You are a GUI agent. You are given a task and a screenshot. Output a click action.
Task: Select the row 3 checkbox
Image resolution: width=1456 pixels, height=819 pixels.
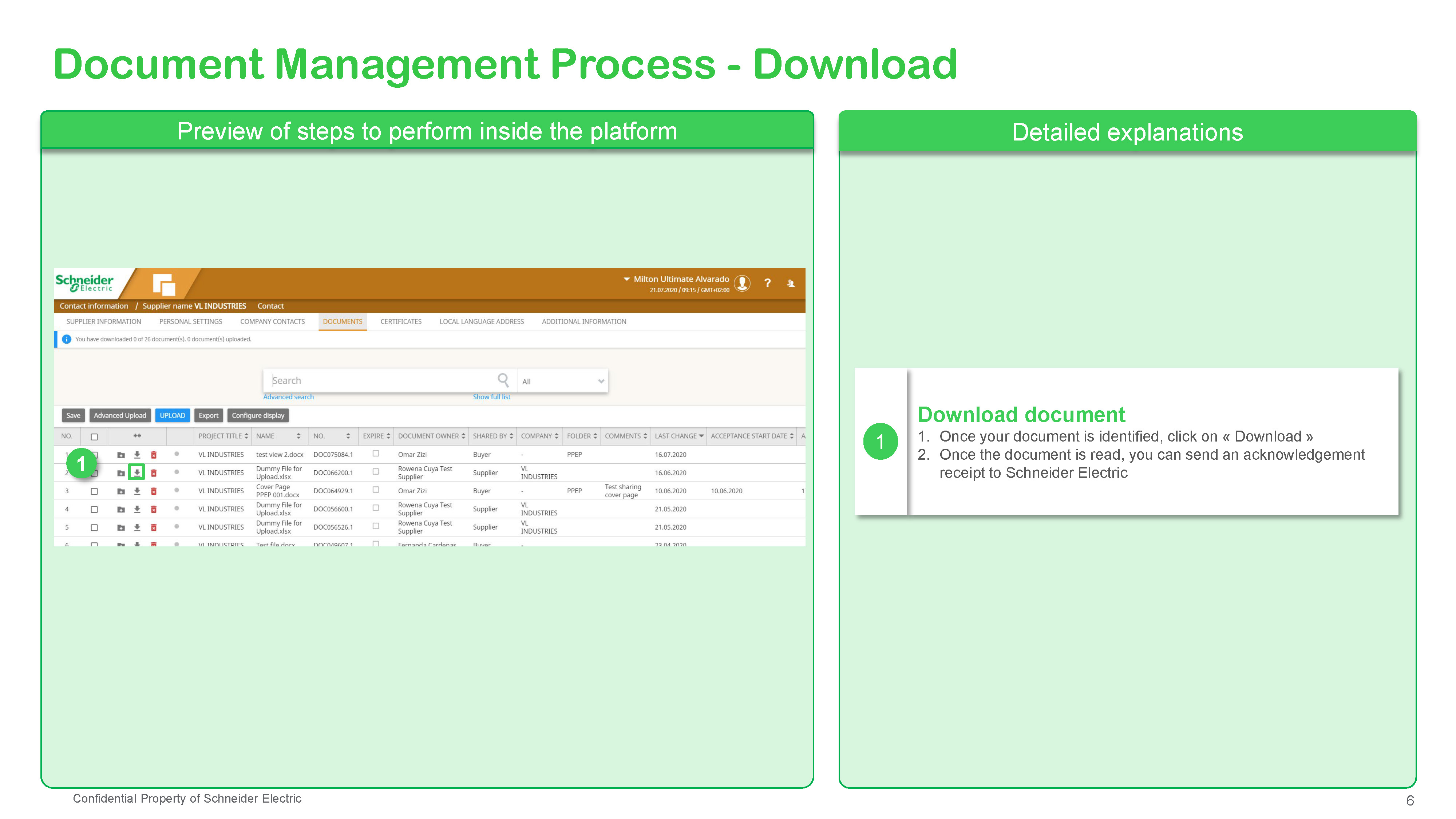[x=94, y=491]
